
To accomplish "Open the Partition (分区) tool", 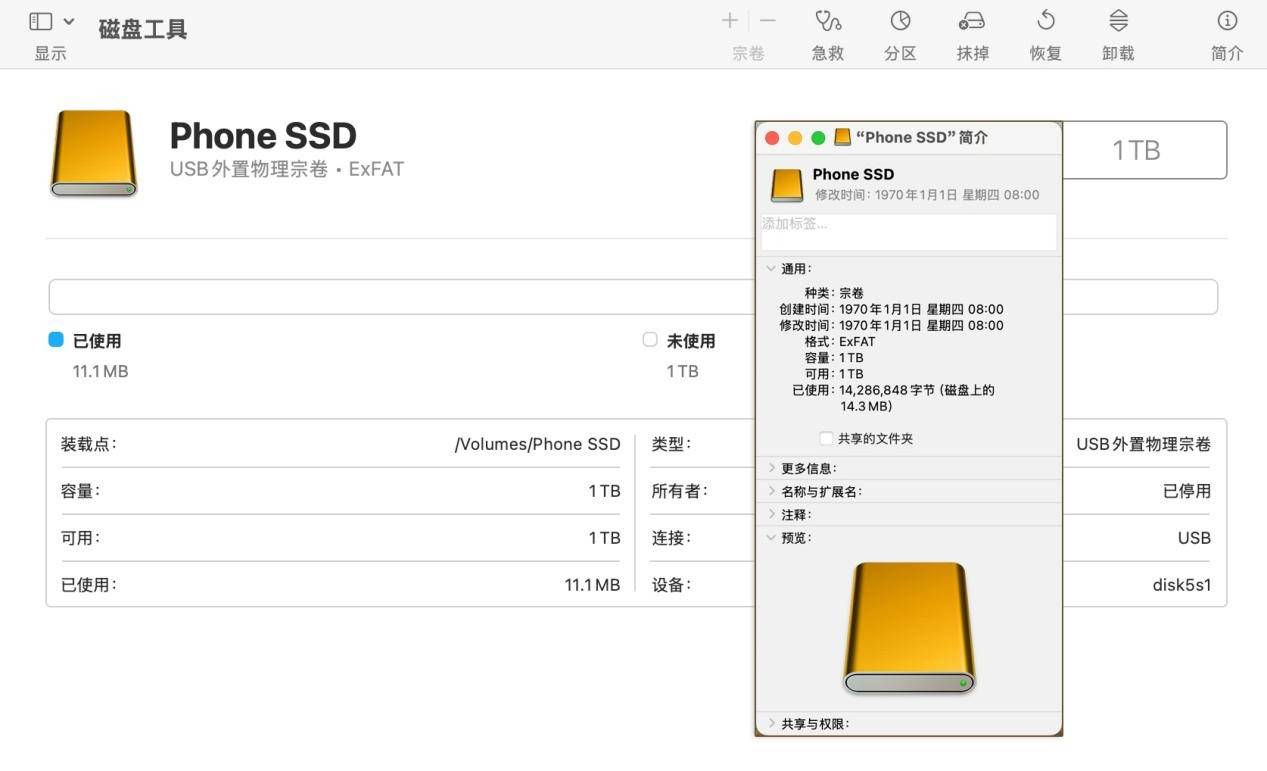I will 900,21.
